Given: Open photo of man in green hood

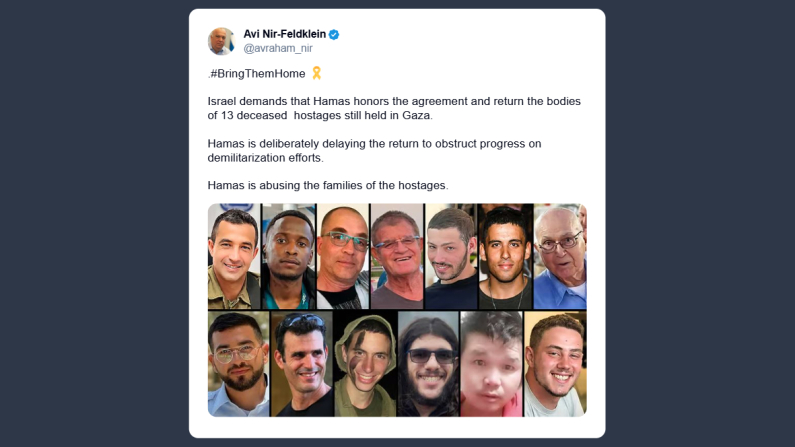Looking at the screenshot, I should click(366, 364).
